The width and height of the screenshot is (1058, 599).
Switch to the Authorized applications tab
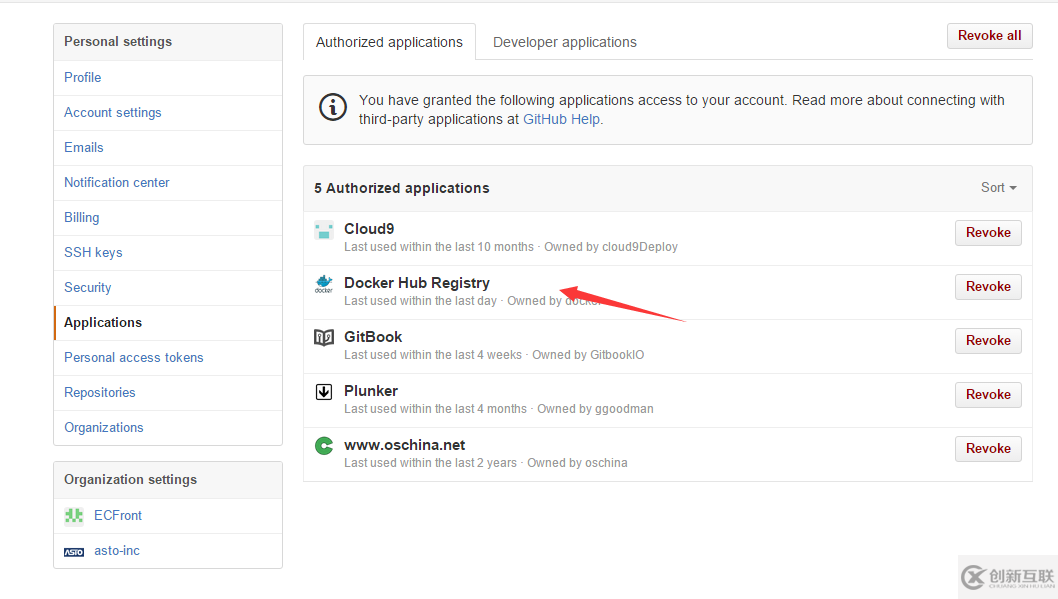(389, 42)
